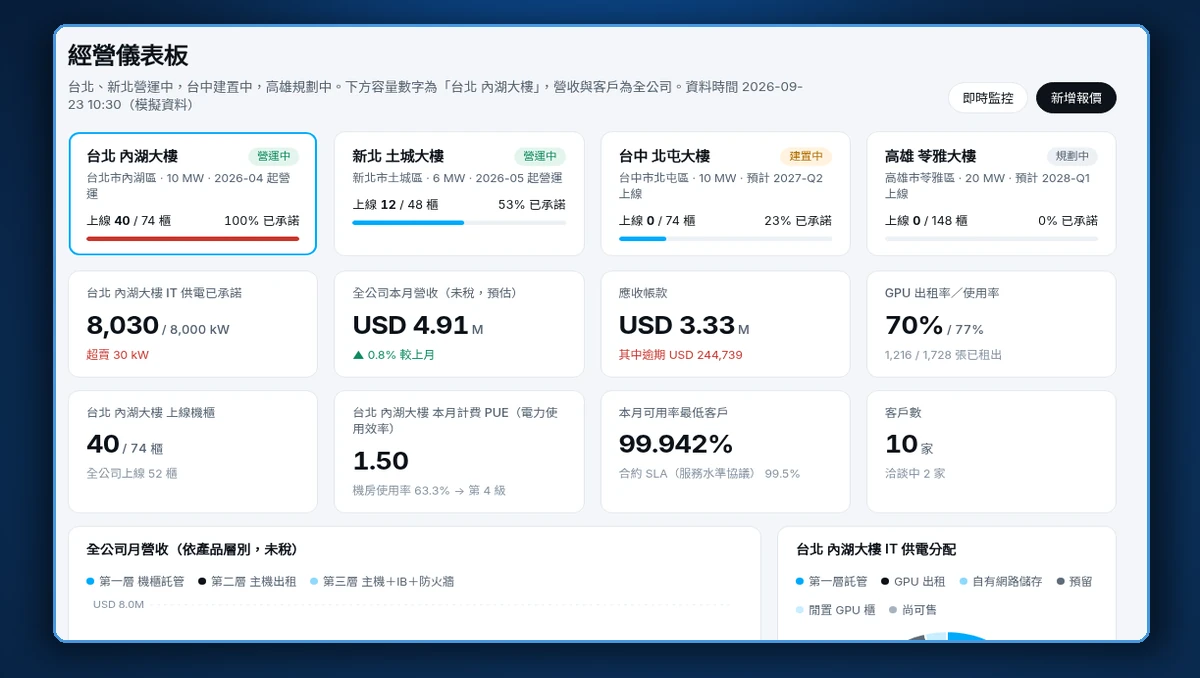Toggle 第一層 機櫃託管 revenue legend
The height and width of the screenshot is (678, 1200).
click(135, 581)
